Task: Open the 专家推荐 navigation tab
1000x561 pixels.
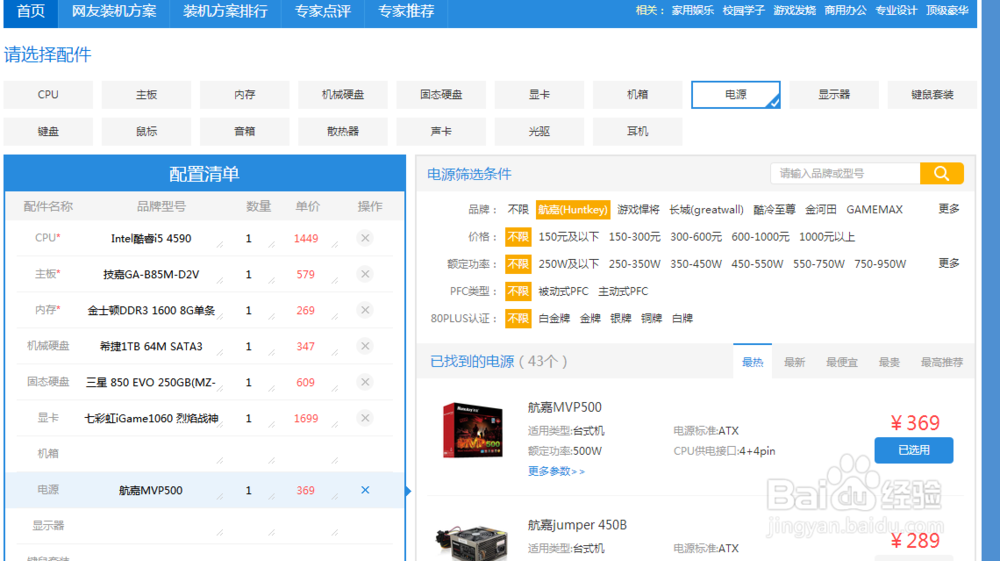Action: (406, 11)
